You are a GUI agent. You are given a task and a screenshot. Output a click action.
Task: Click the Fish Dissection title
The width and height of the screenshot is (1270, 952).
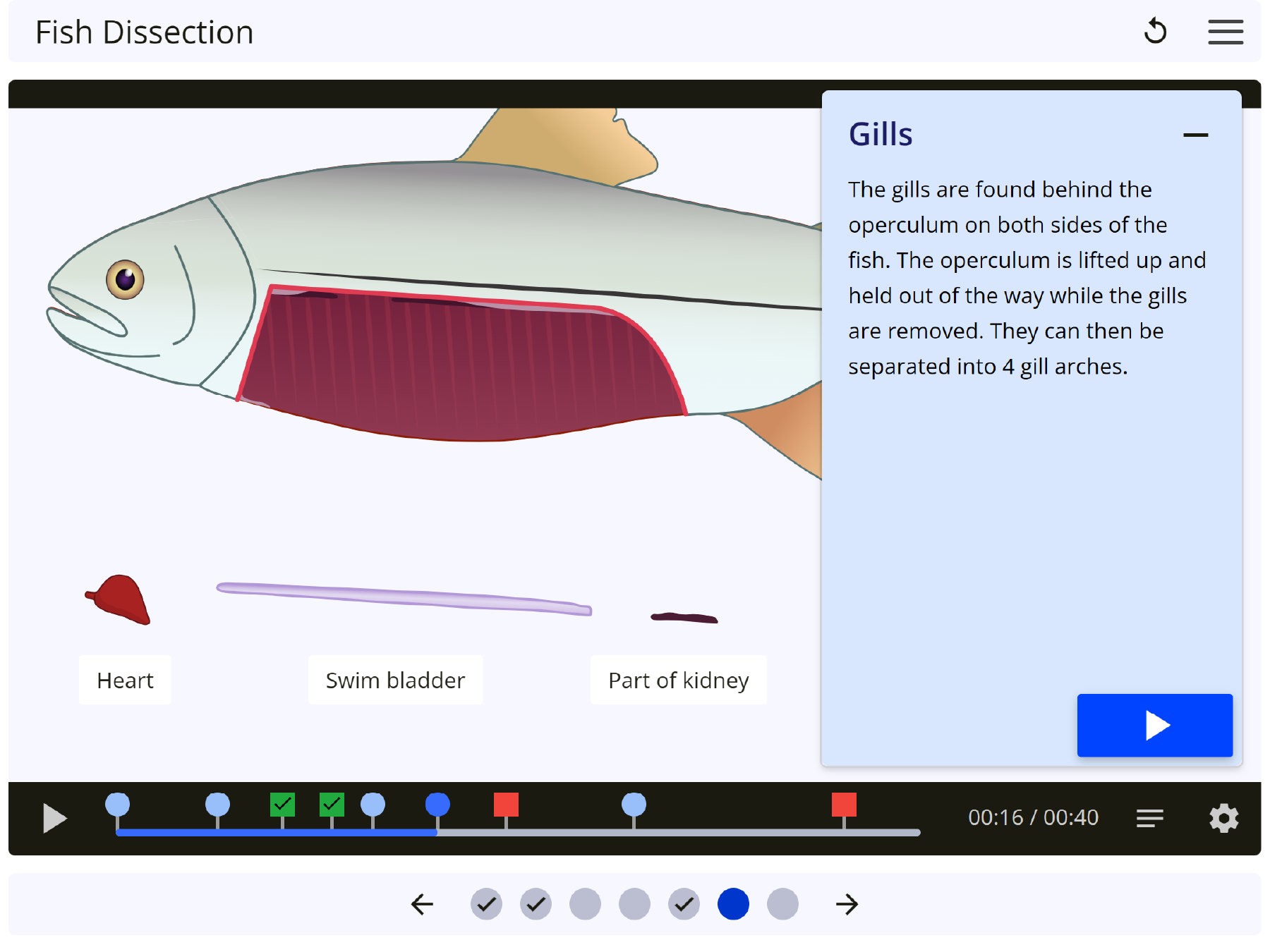[x=144, y=32]
